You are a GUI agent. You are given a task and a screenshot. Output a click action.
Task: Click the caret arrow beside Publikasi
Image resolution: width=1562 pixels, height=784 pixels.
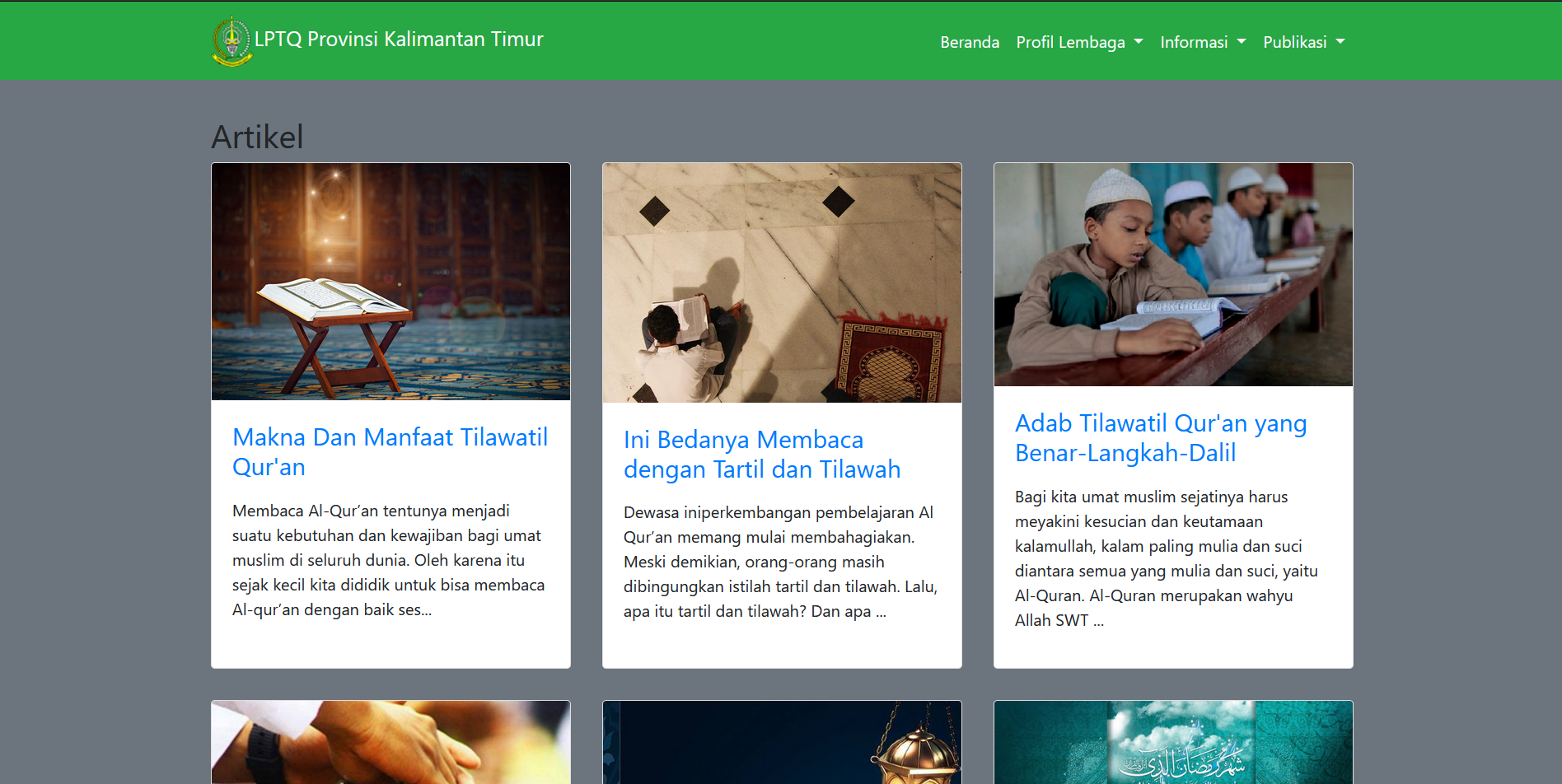1340,42
